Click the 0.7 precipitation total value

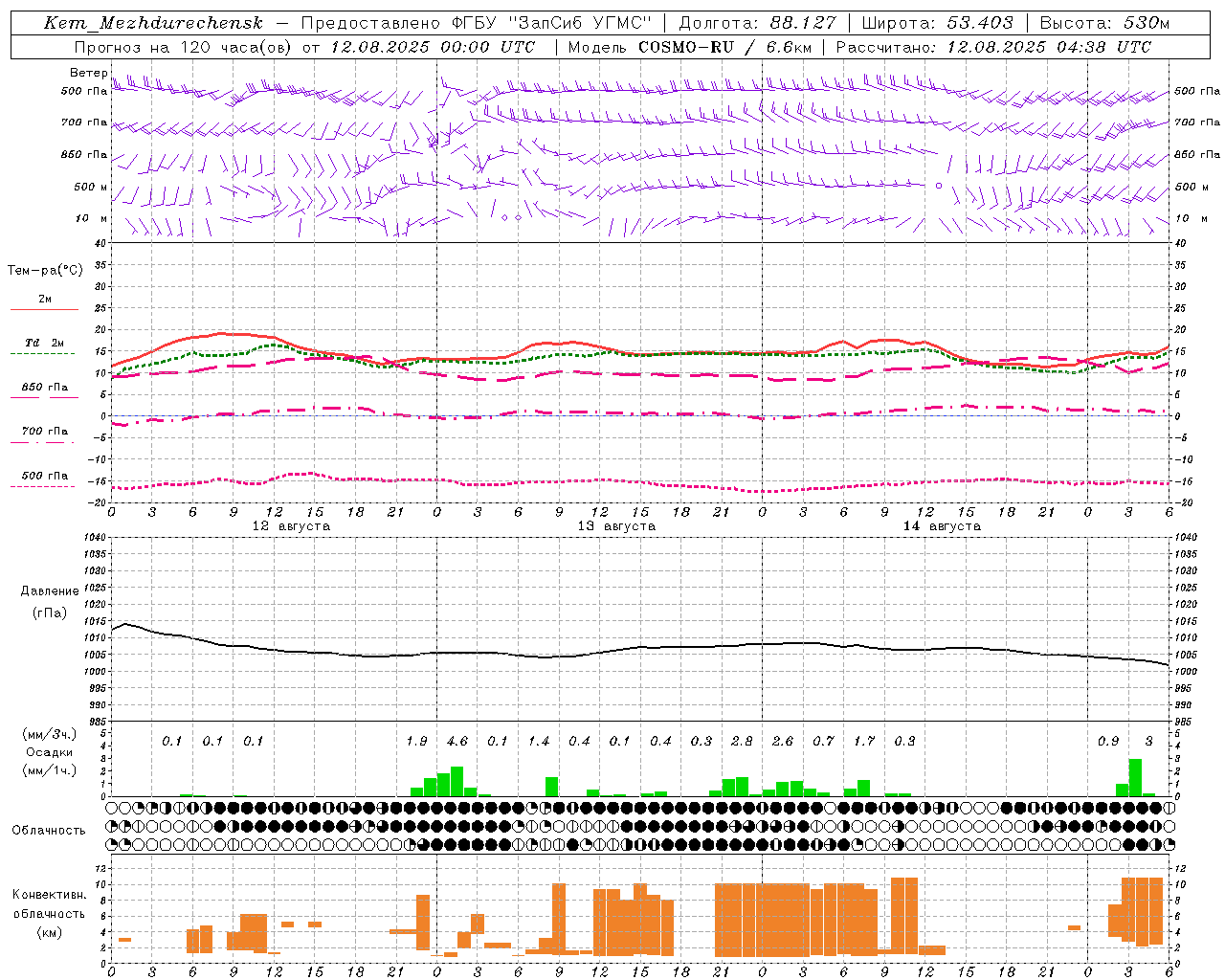tap(823, 741)
